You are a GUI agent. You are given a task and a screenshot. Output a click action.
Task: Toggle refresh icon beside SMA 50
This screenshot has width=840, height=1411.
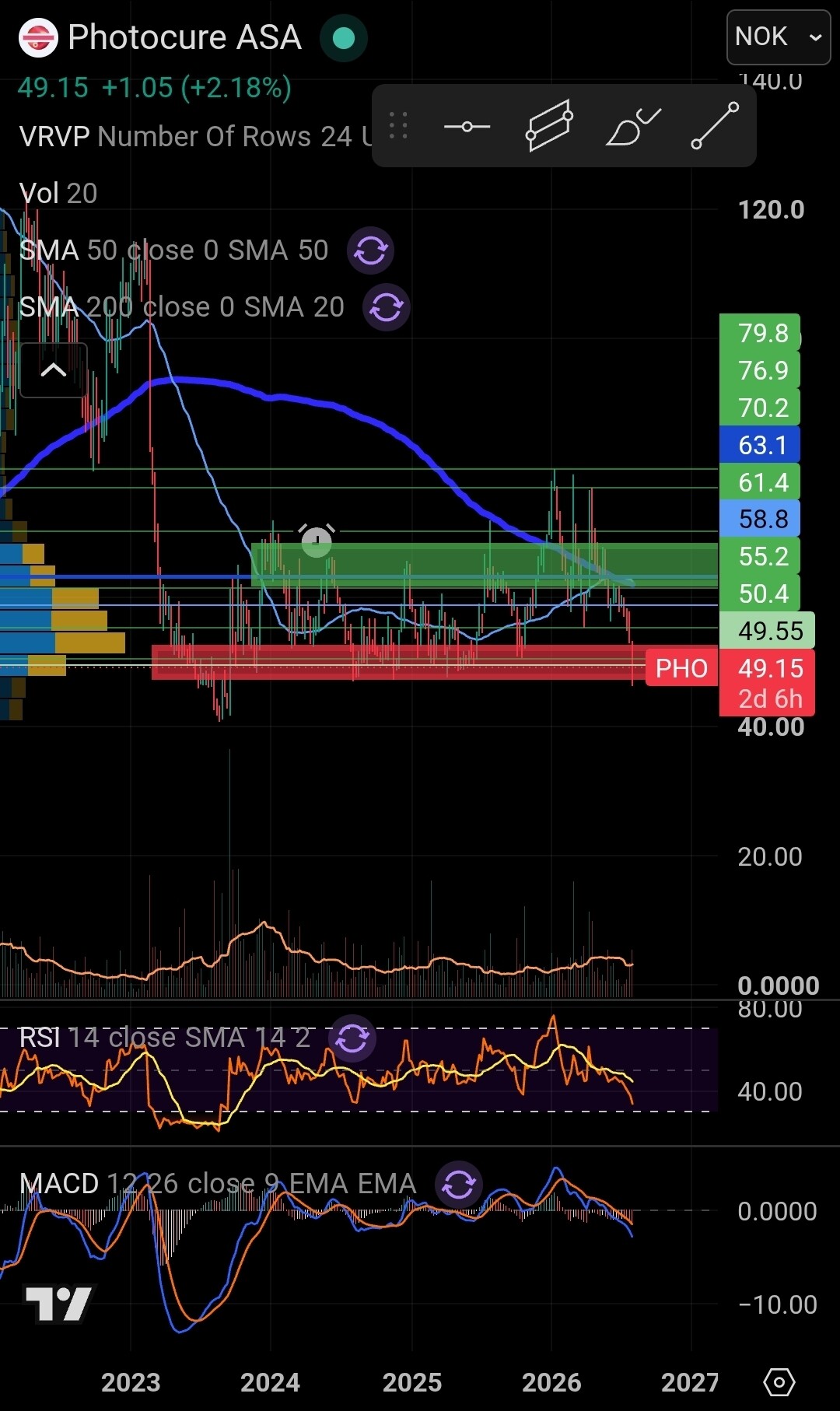[370, 250]
